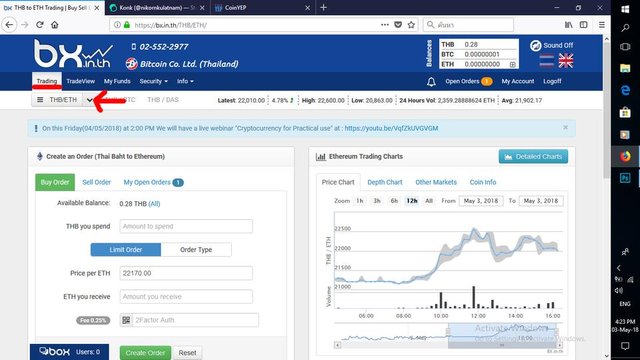Expand the Security menu

point(153,82)
